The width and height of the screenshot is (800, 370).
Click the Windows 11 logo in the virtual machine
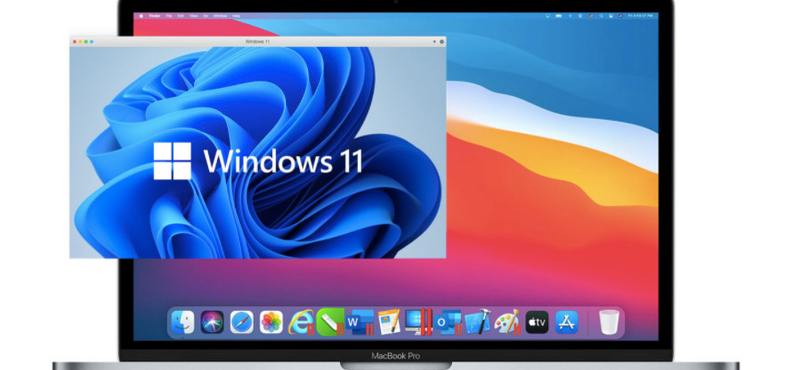click(x=172, y=161)
